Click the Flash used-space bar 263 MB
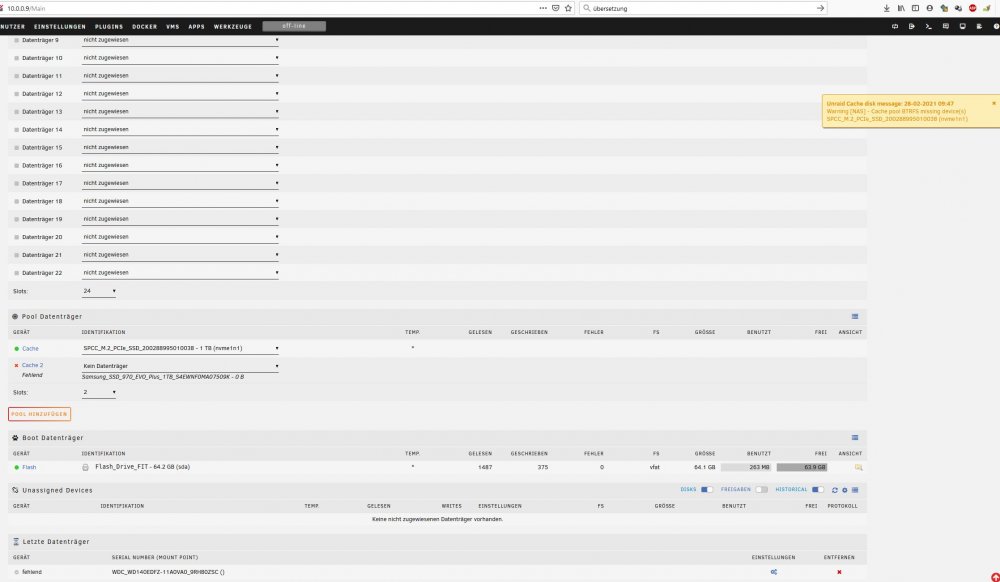1000x582 pixels. pos(746,467)
